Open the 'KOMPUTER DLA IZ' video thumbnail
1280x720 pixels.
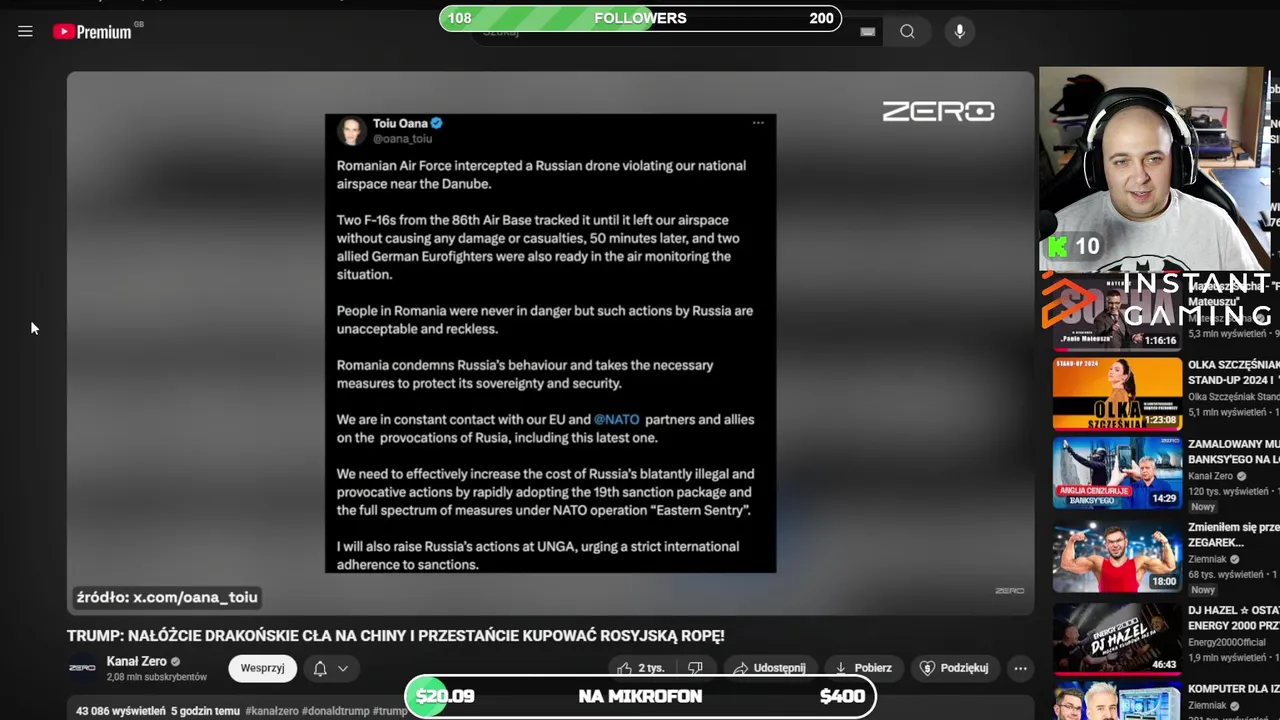1117,701
